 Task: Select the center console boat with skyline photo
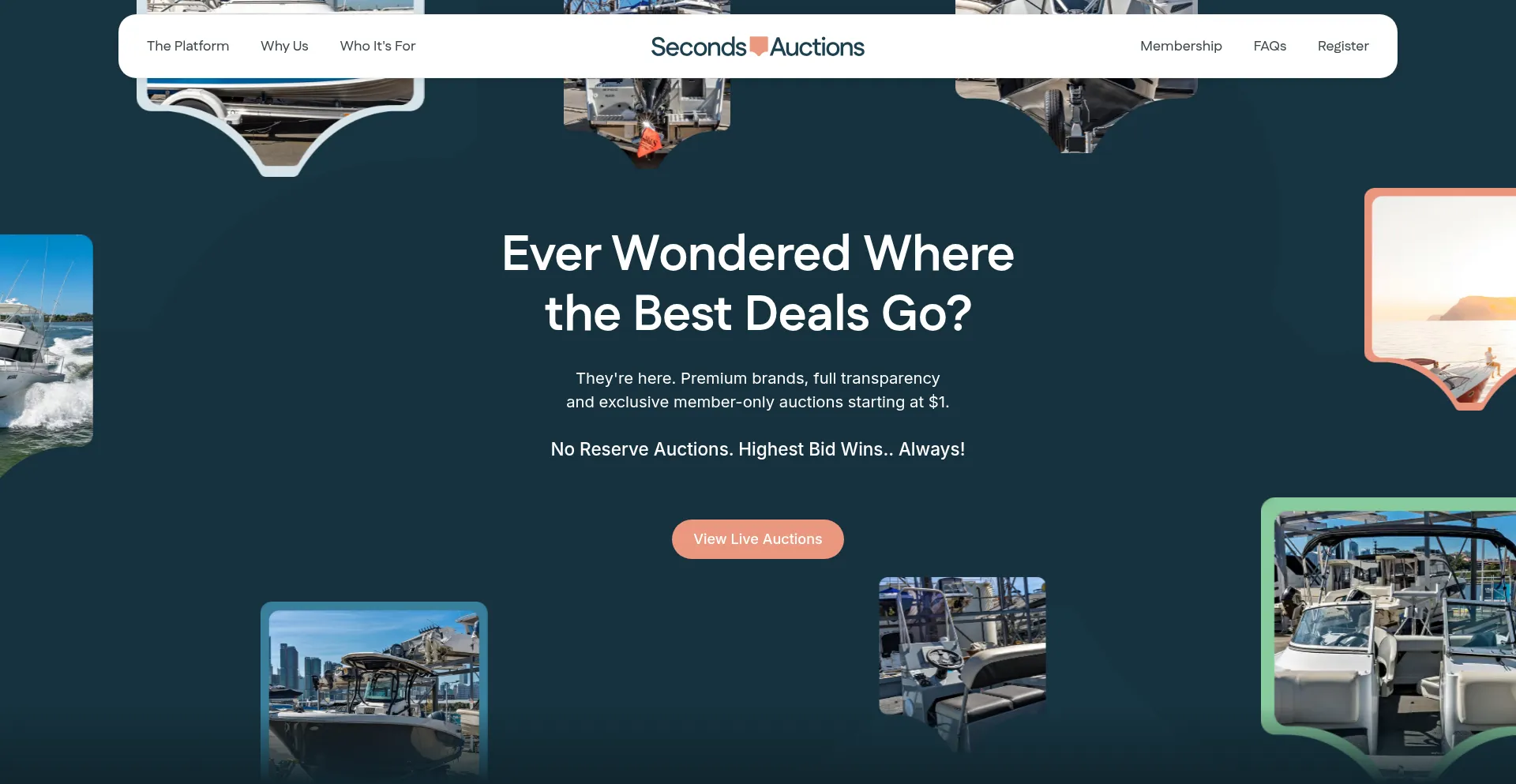374,691
